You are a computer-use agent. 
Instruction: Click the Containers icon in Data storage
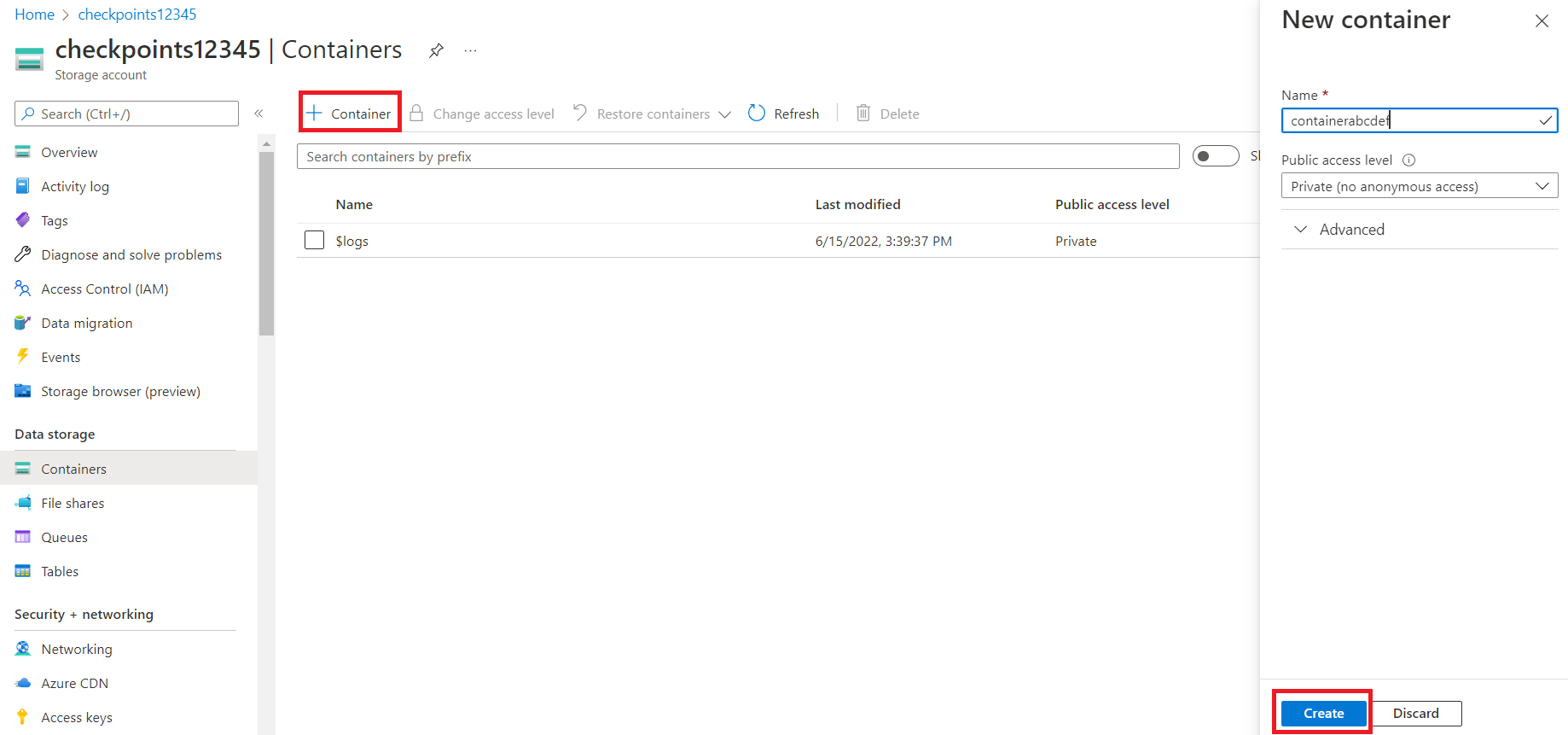[23, 469]
